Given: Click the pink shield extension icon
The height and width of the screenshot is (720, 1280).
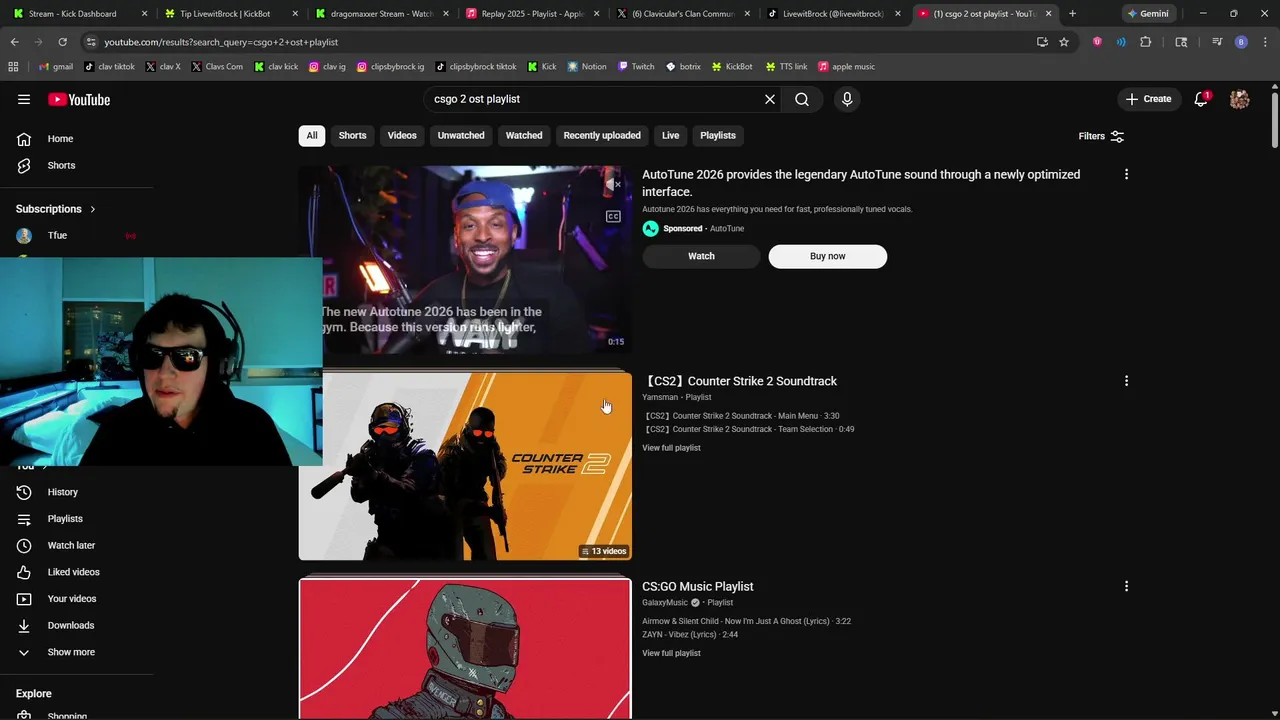Looking at the screenshot, I should click(1098, 42).
